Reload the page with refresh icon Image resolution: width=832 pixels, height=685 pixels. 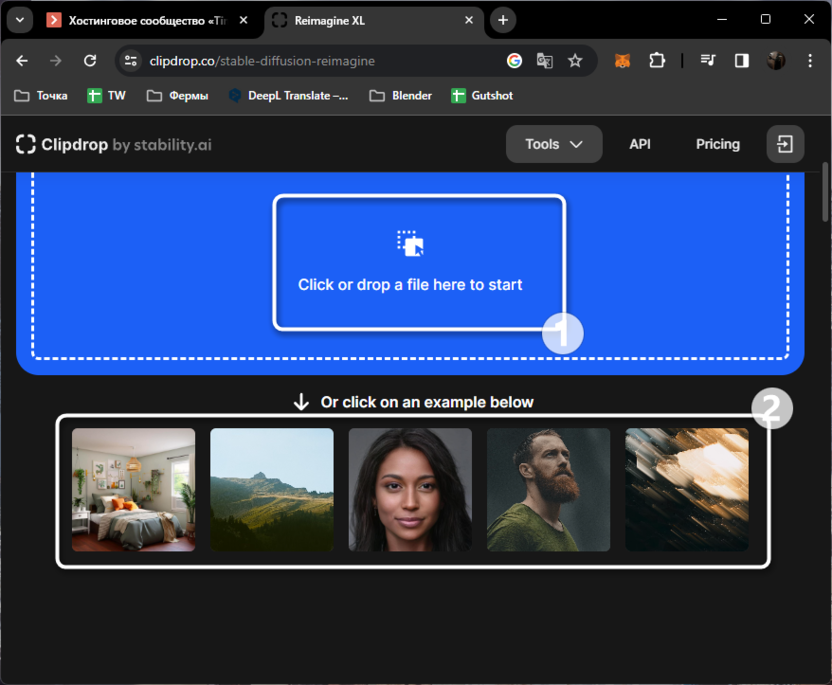pos(90,61)
